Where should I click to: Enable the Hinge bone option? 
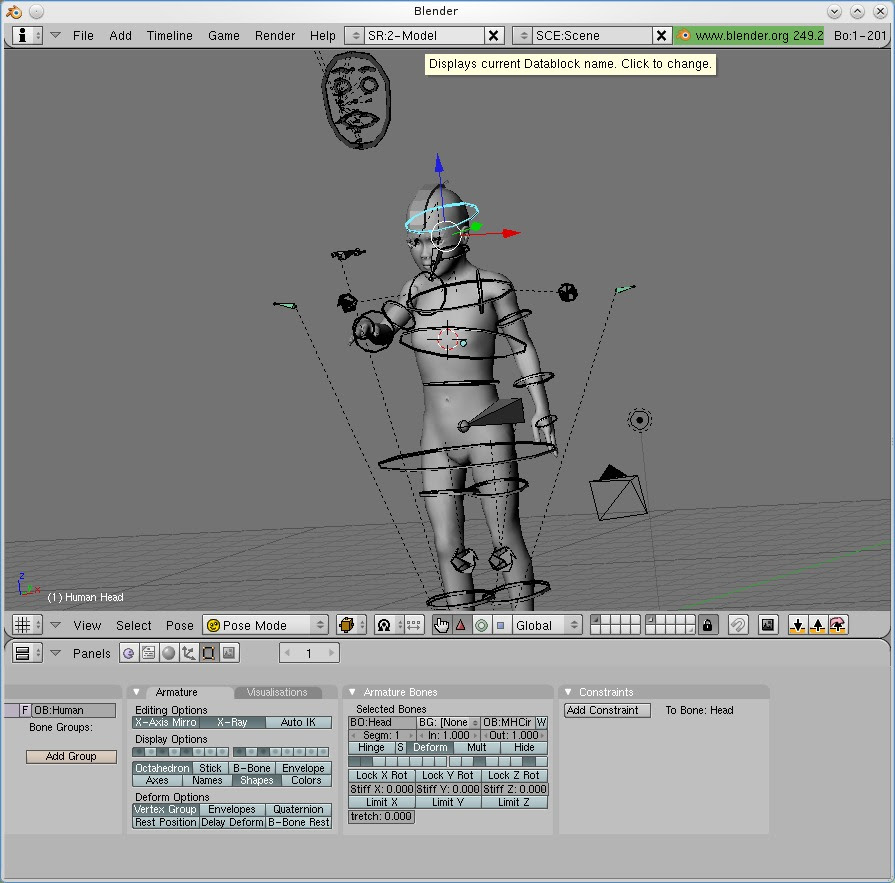pyautogui.click(x=372, y=748)
